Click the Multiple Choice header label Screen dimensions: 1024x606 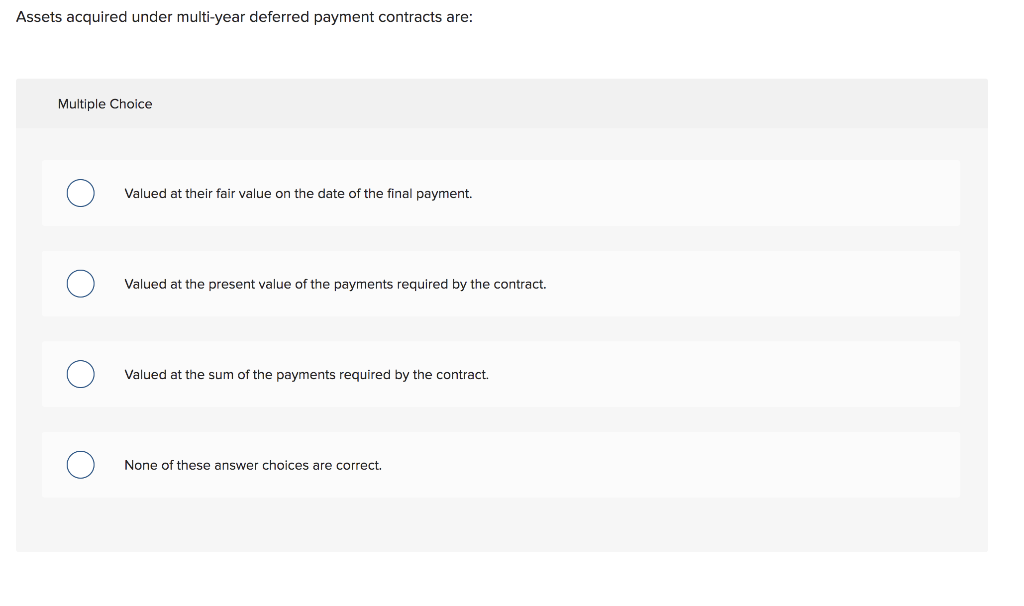(x=105, y=103)
